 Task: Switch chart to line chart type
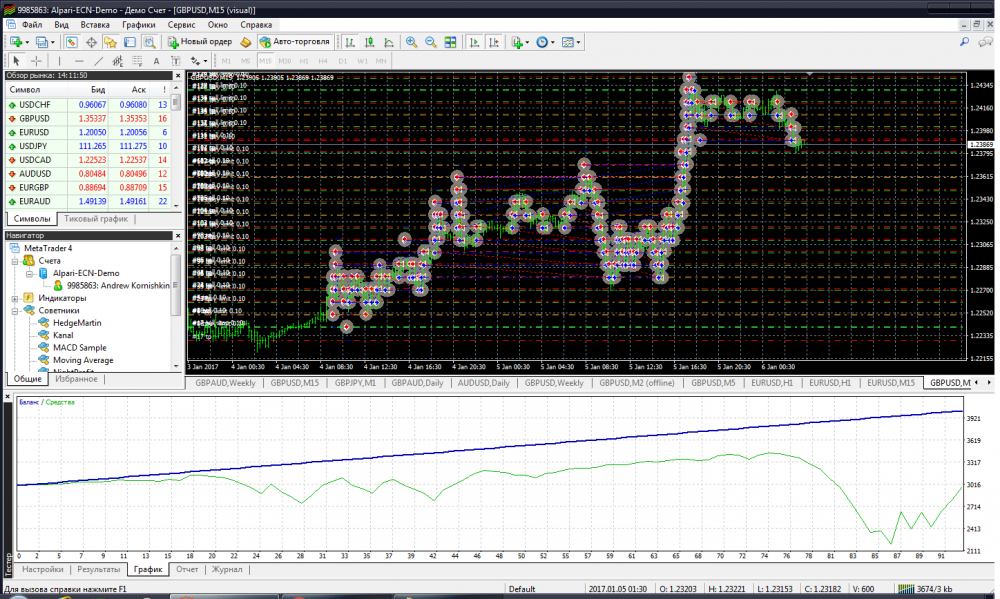pos(388,42)
